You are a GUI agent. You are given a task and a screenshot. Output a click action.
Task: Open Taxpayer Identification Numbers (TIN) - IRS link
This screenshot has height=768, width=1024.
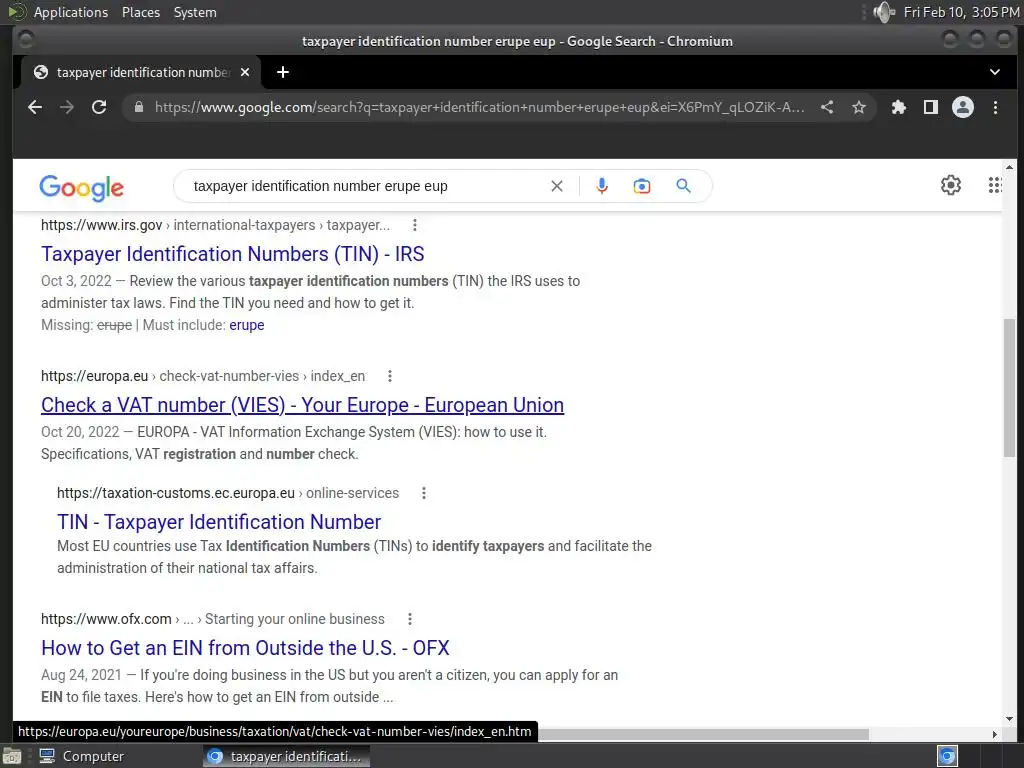tap(232, 254)
